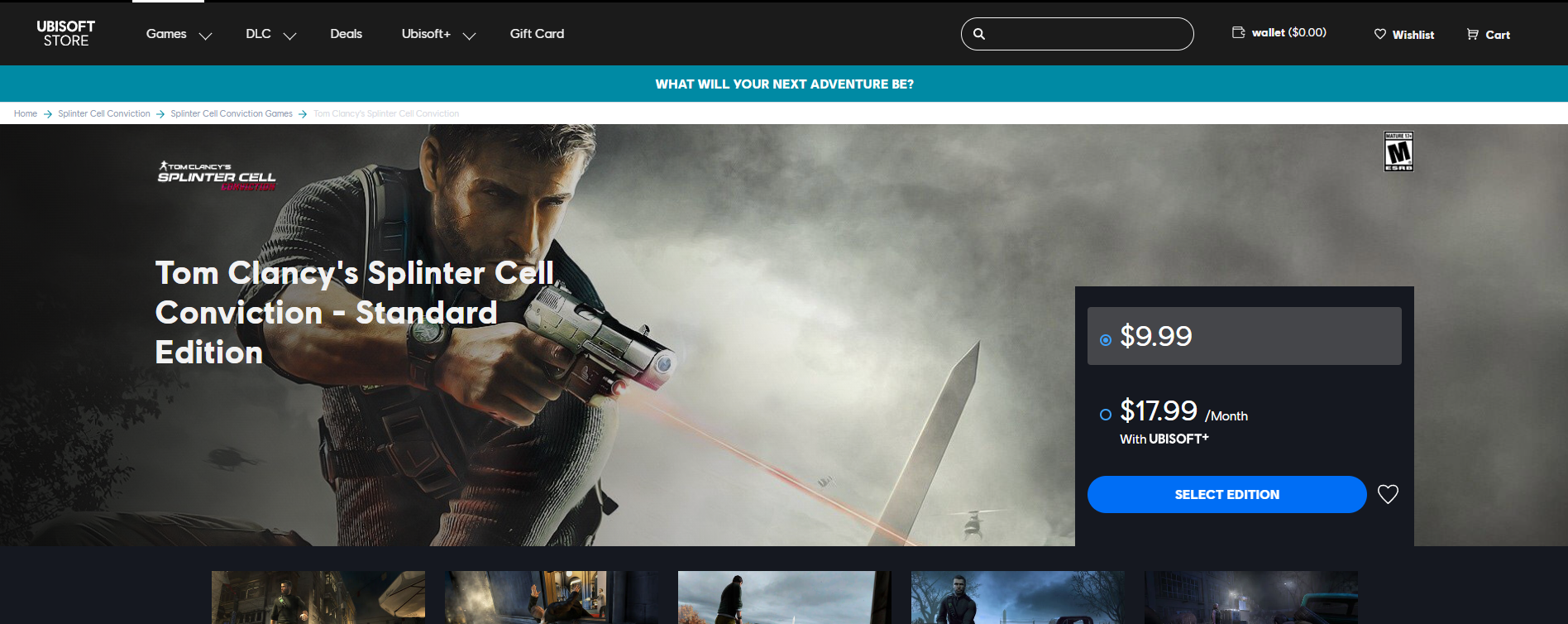The image size is (1568, 624).
Task: Click the game title heading text
Action: (355, 313)
